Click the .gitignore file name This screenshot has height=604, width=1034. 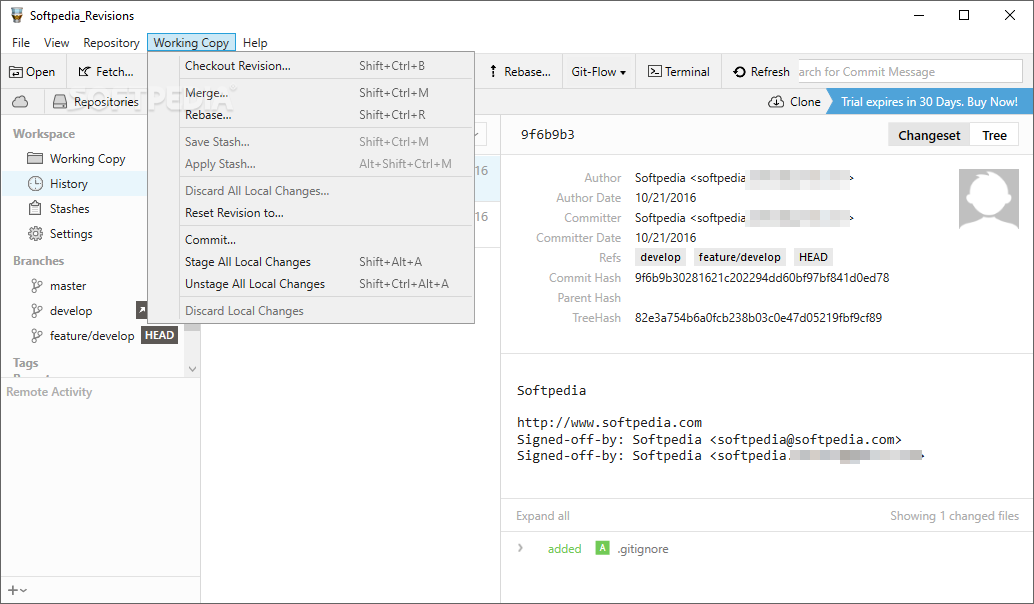pyautogui.click(x=643, y=549)
